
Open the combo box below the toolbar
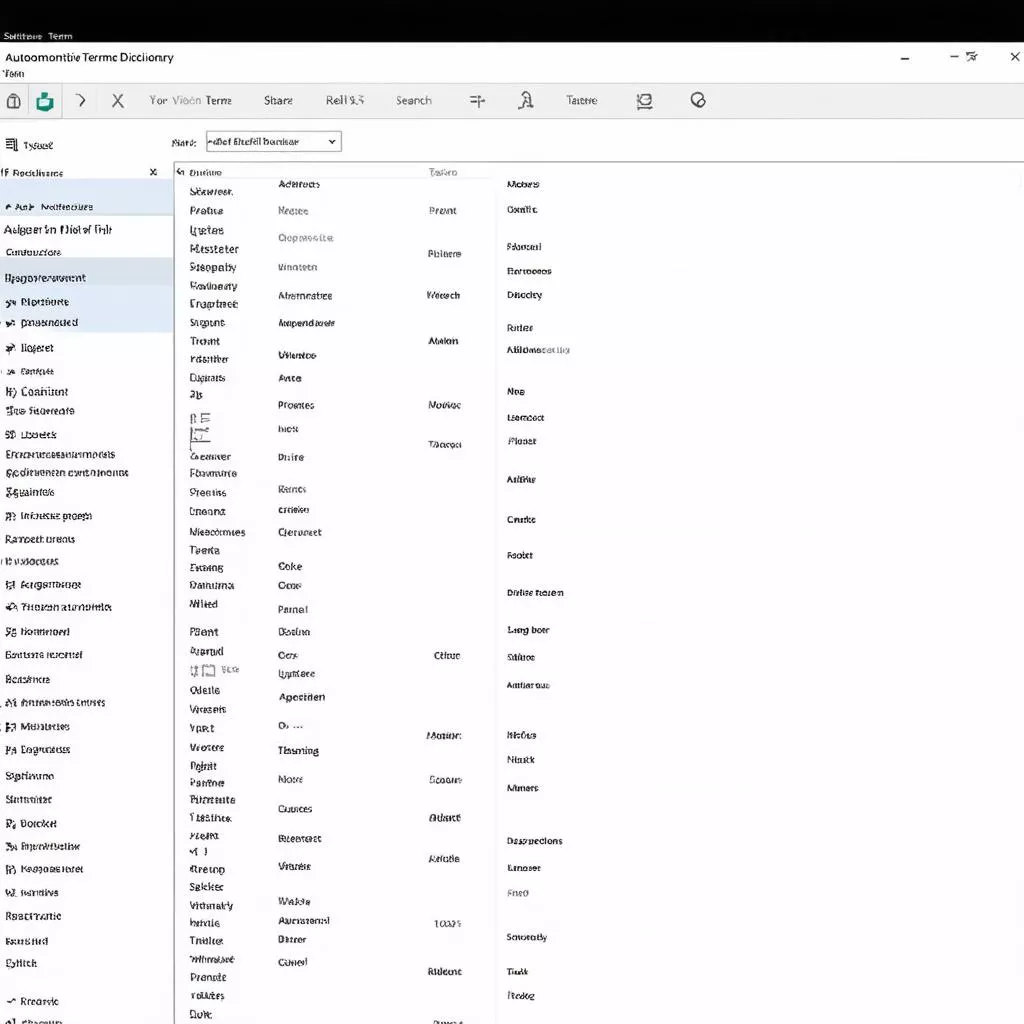point(273,142)
